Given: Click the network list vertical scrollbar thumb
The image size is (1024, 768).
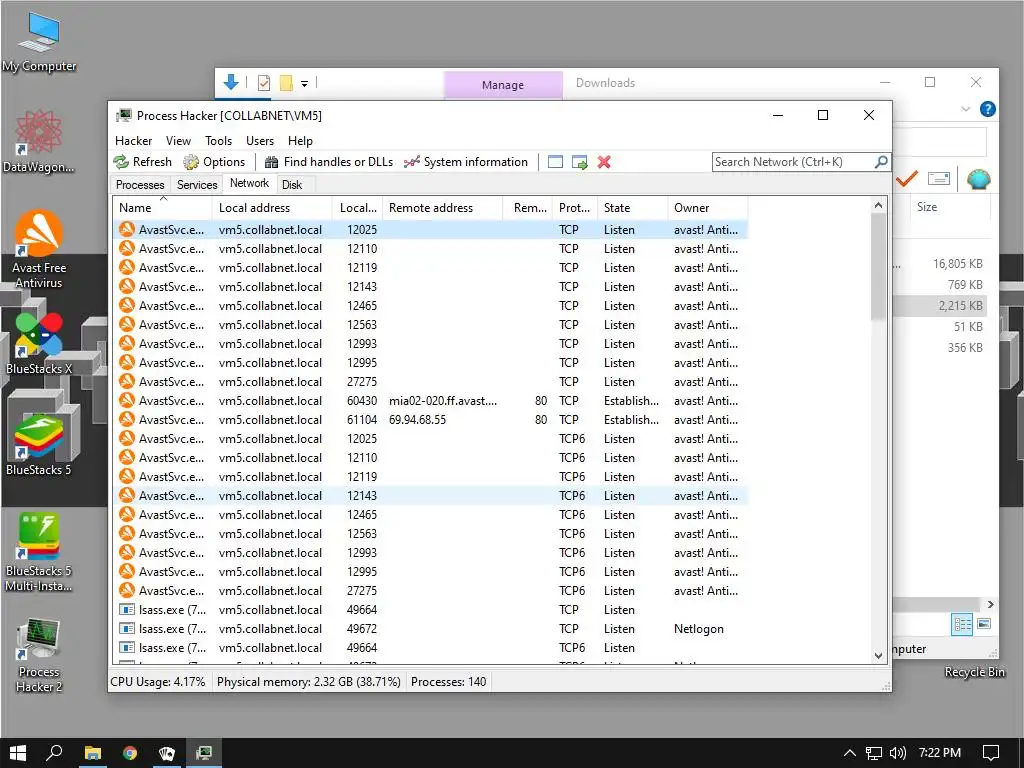Looking at the screenshot, I should (x=878, y=266).
